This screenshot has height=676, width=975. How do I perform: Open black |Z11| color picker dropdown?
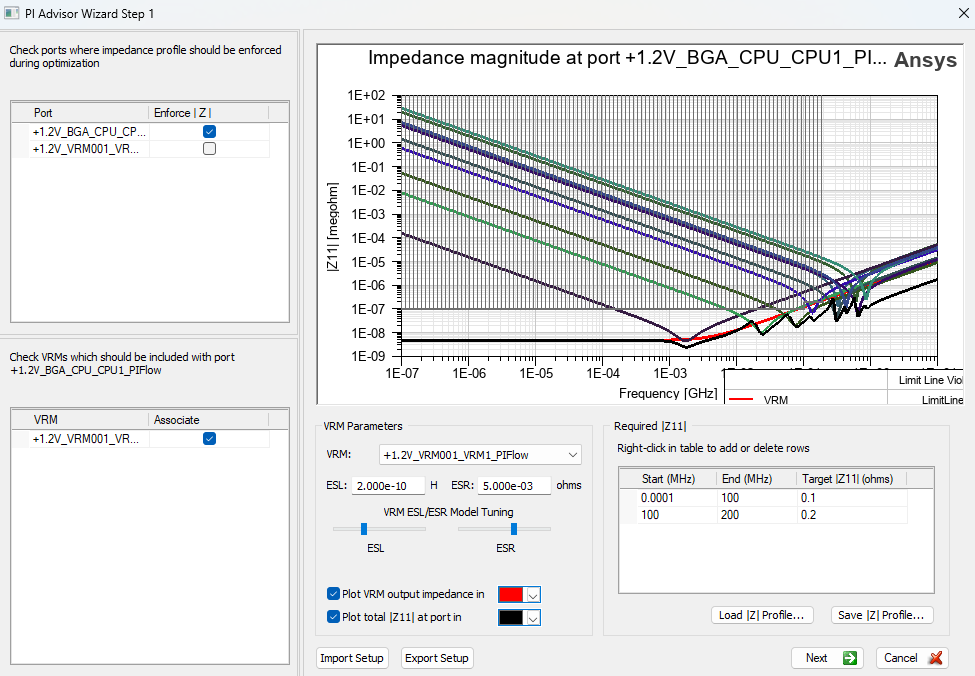click(x=532, y=618)
